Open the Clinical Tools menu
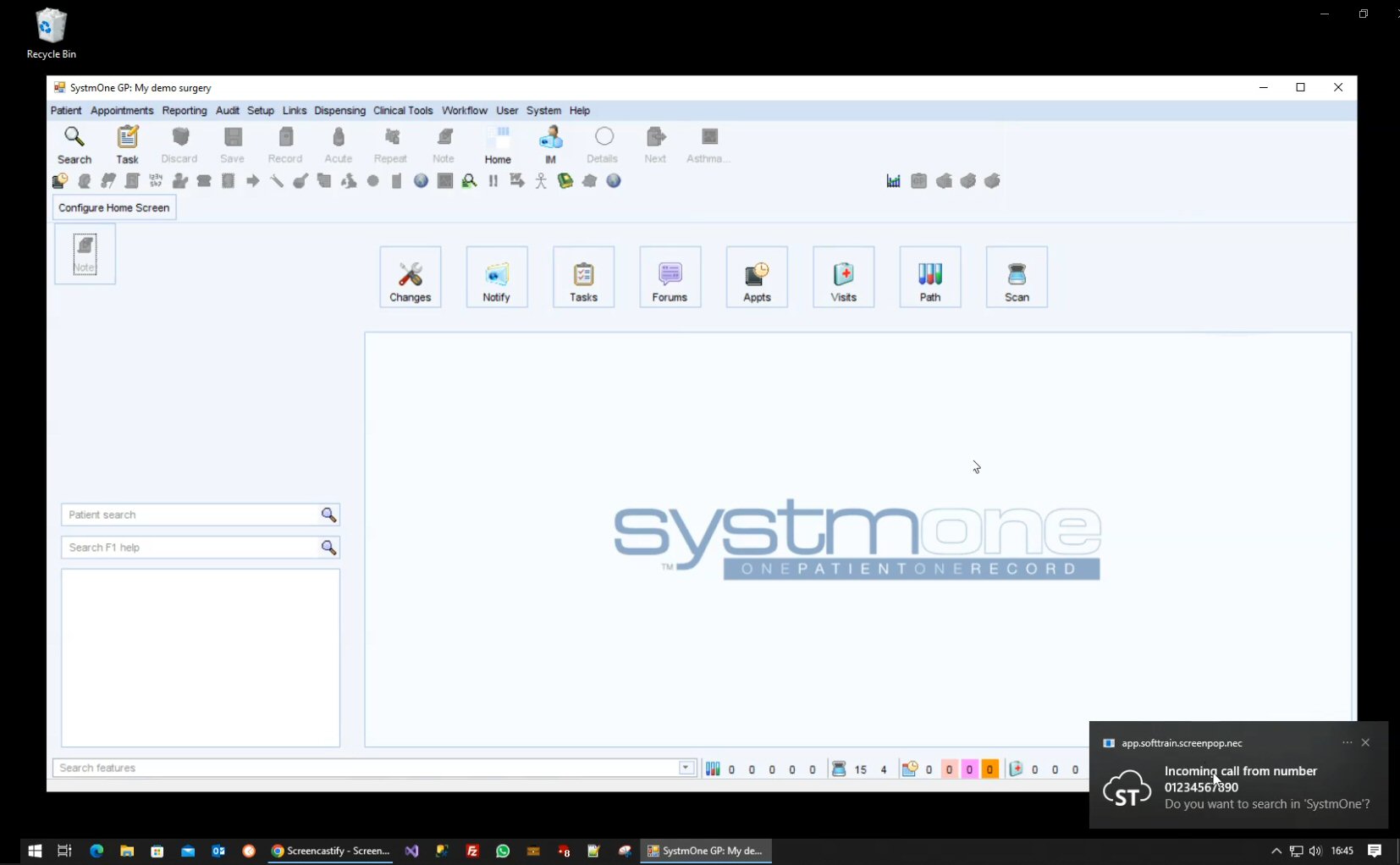 [x=403, y=111]
